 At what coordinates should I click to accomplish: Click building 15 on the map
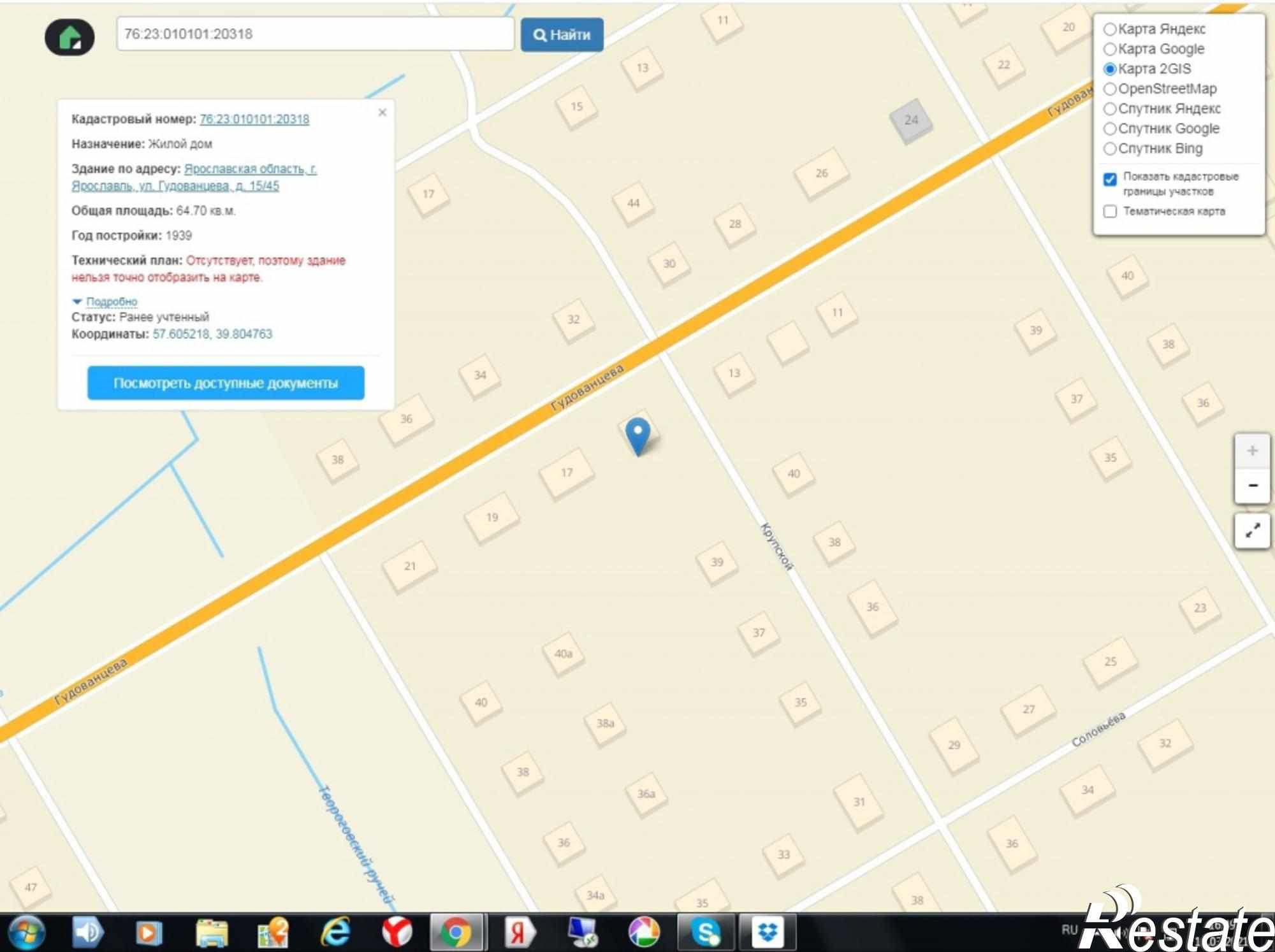coord(576,107)
